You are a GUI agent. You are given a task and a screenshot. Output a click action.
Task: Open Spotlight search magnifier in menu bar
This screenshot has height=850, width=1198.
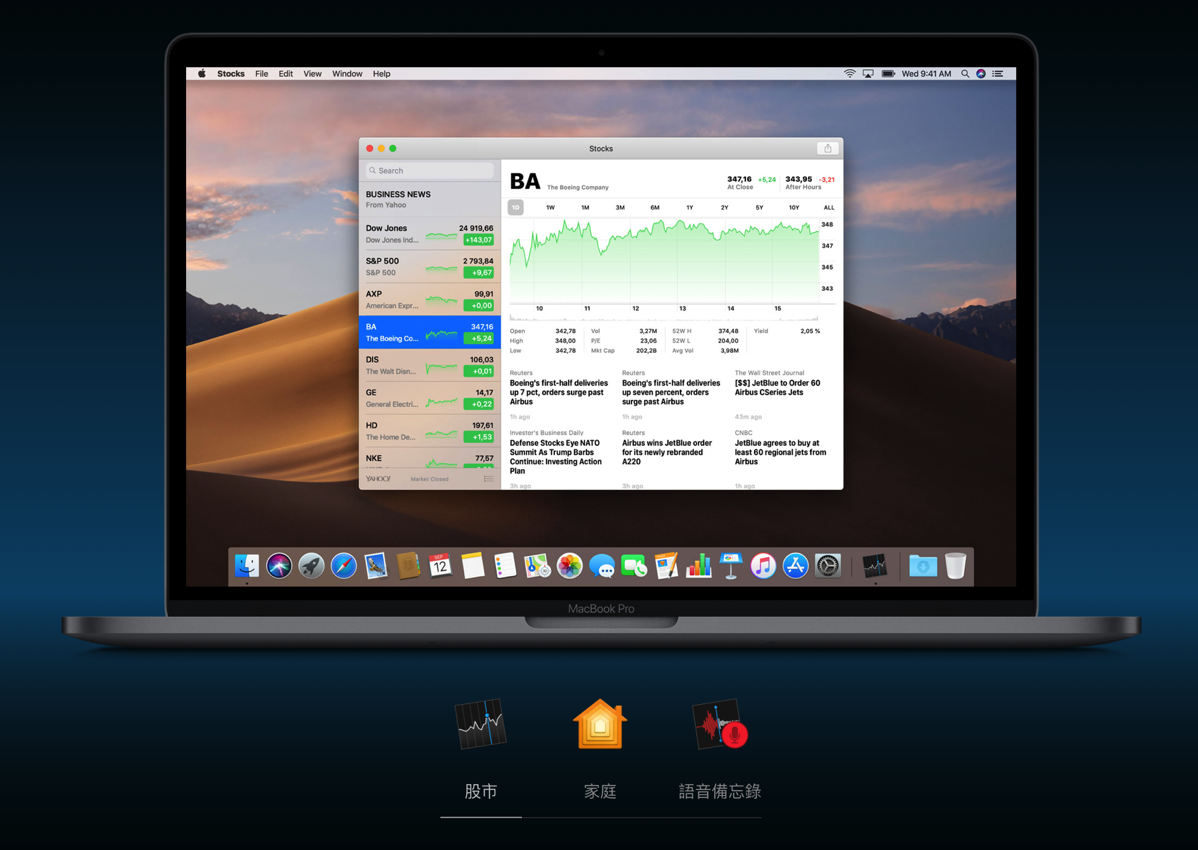coord(965,74)
